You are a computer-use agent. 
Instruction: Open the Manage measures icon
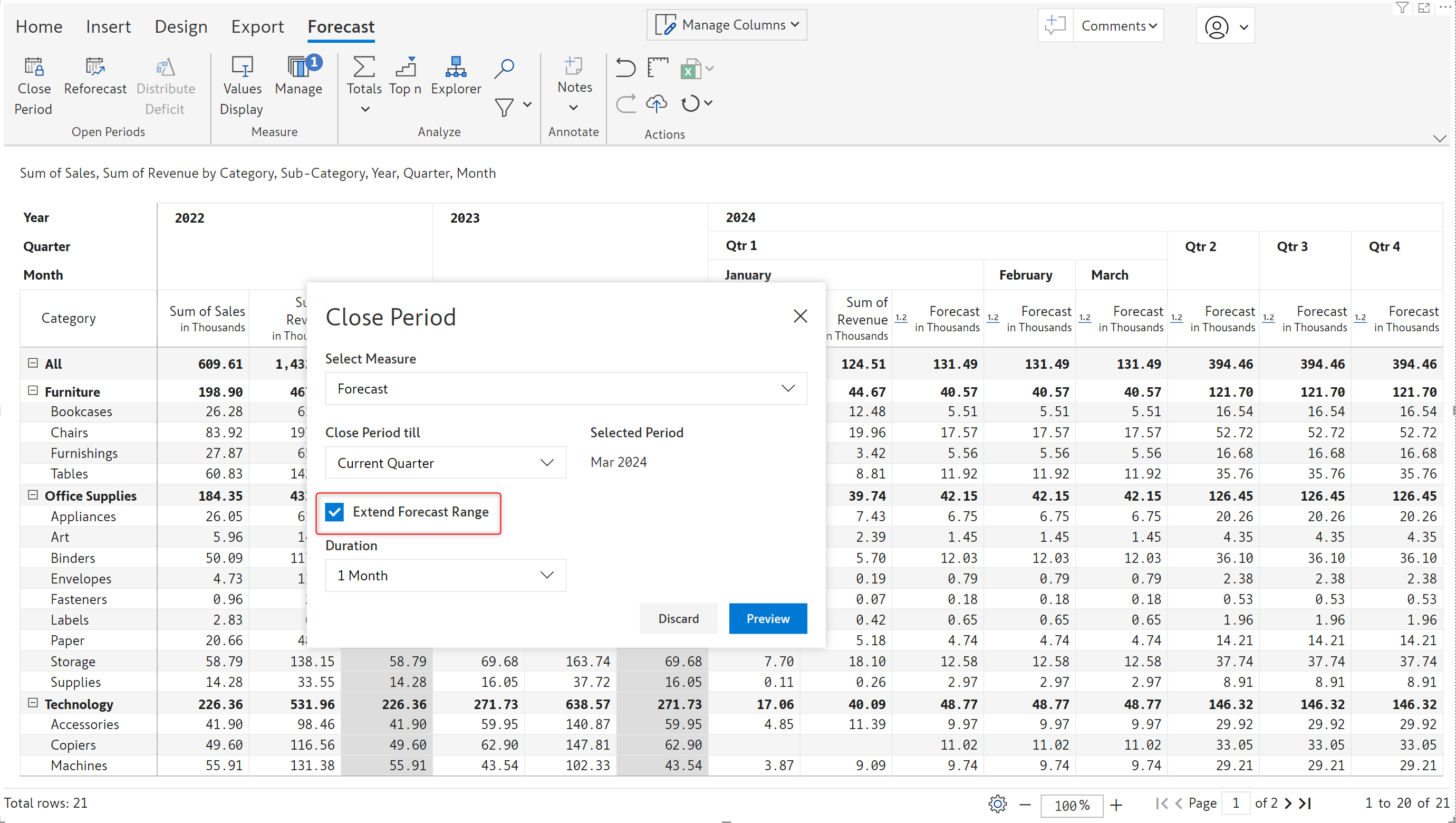[x=298, y=68]
